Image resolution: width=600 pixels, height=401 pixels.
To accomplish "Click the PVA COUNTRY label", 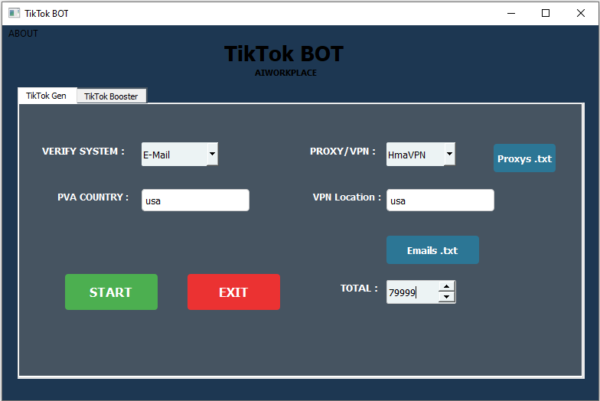I will click(x=93, y=197).
